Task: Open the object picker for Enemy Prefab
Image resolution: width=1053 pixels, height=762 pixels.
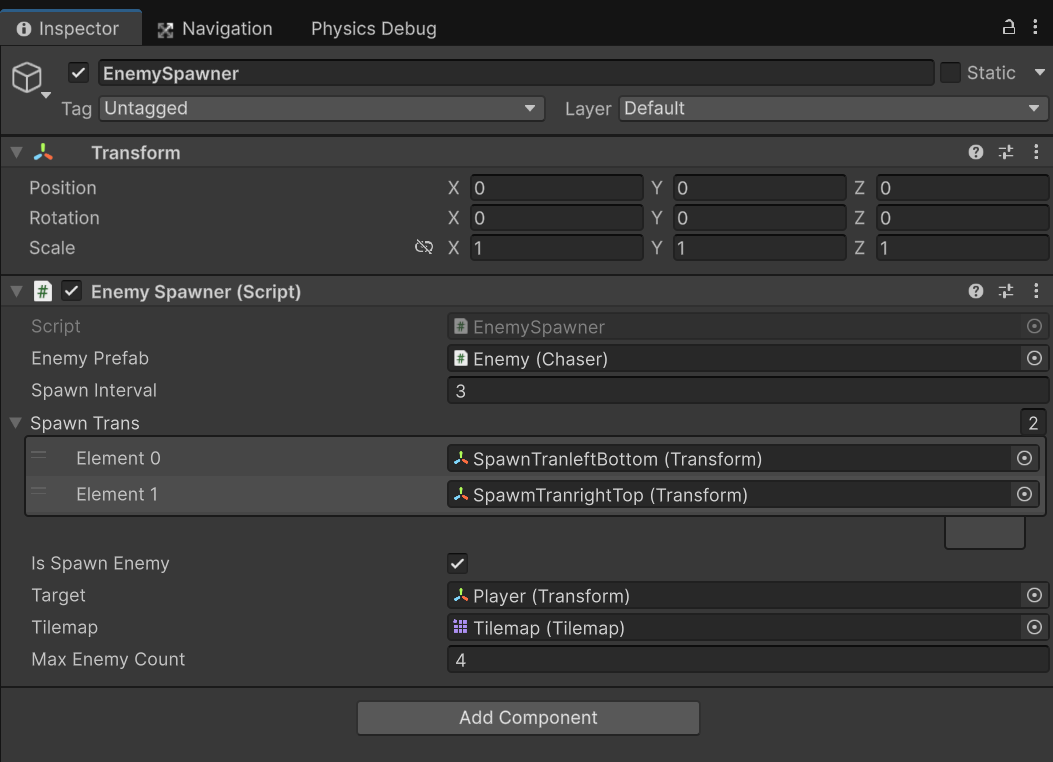Action: pos(1035,358)
